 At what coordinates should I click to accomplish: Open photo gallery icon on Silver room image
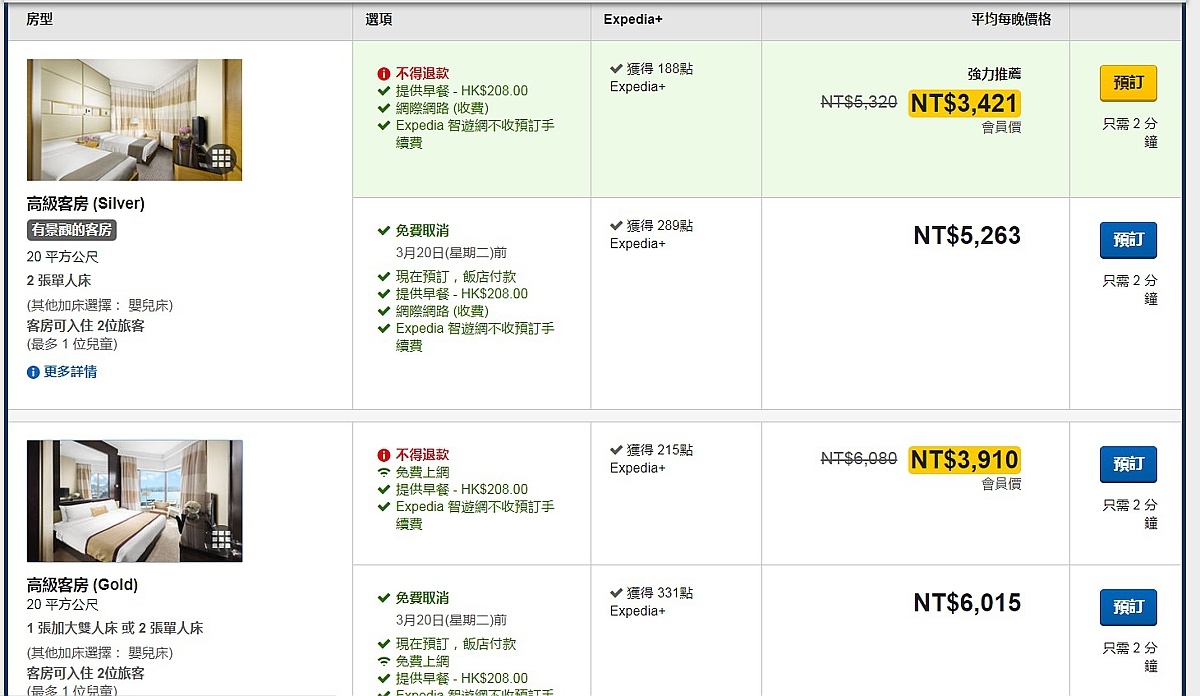click(221, 157)
